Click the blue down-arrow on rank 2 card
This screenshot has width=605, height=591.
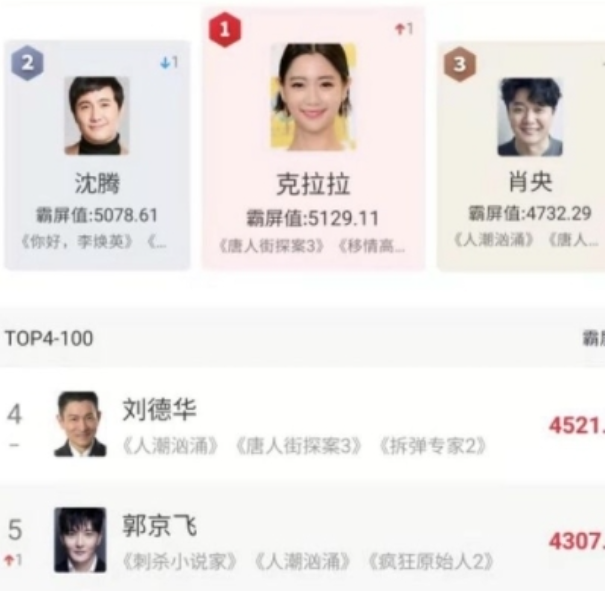(165, 63)
